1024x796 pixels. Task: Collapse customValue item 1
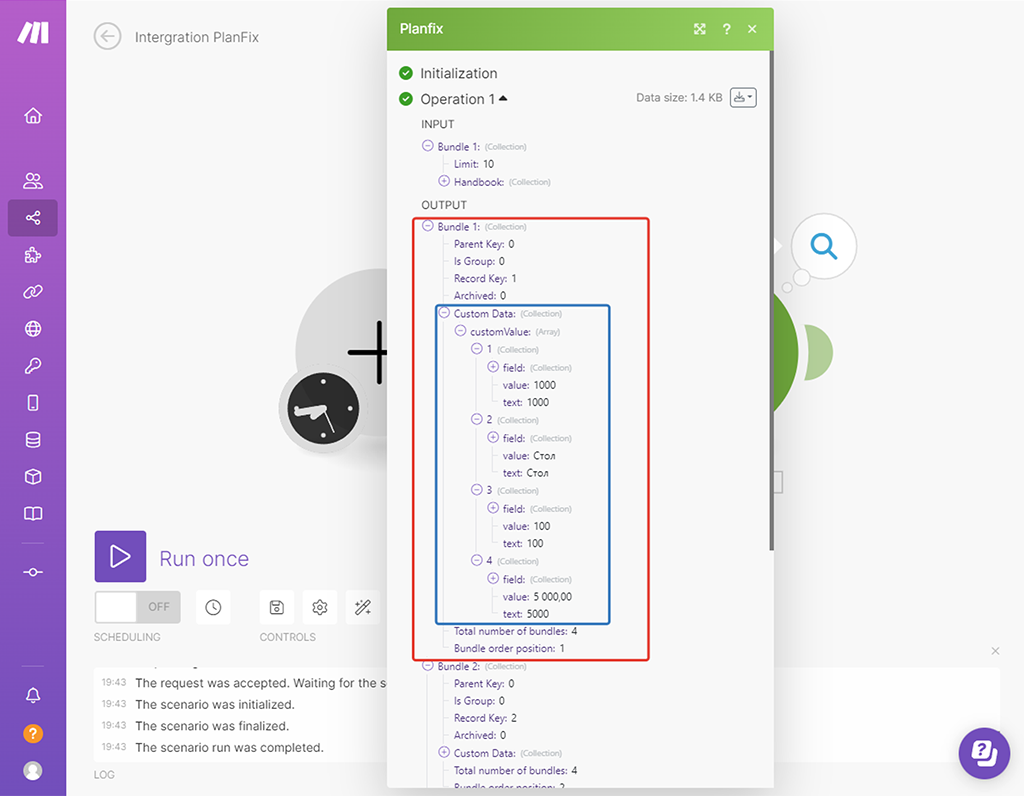click(x=477, y=349)
